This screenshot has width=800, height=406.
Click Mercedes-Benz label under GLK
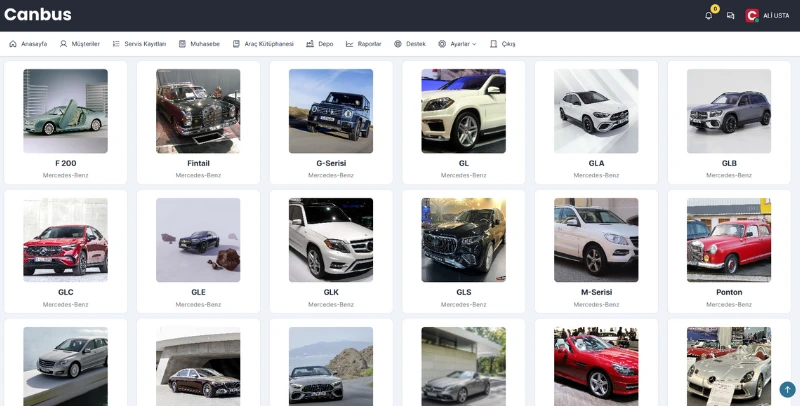coord(331,304)
